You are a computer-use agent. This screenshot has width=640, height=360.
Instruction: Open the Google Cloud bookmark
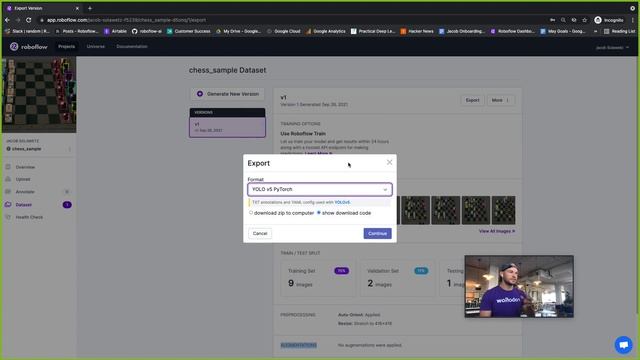pos(284,31)
